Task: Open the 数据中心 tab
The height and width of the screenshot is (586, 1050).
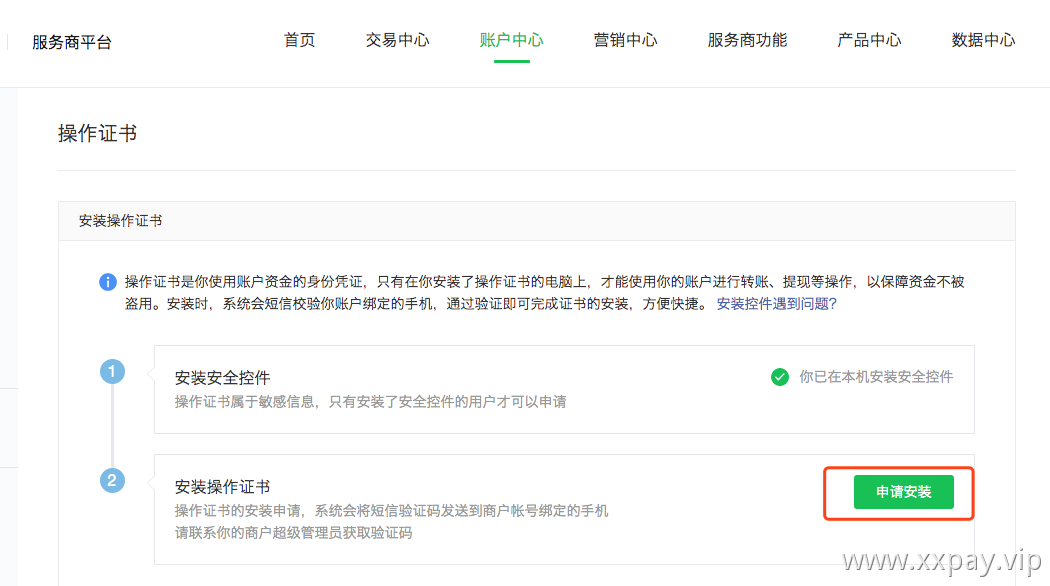Action: pyautogui.click(x=983, y=40)
